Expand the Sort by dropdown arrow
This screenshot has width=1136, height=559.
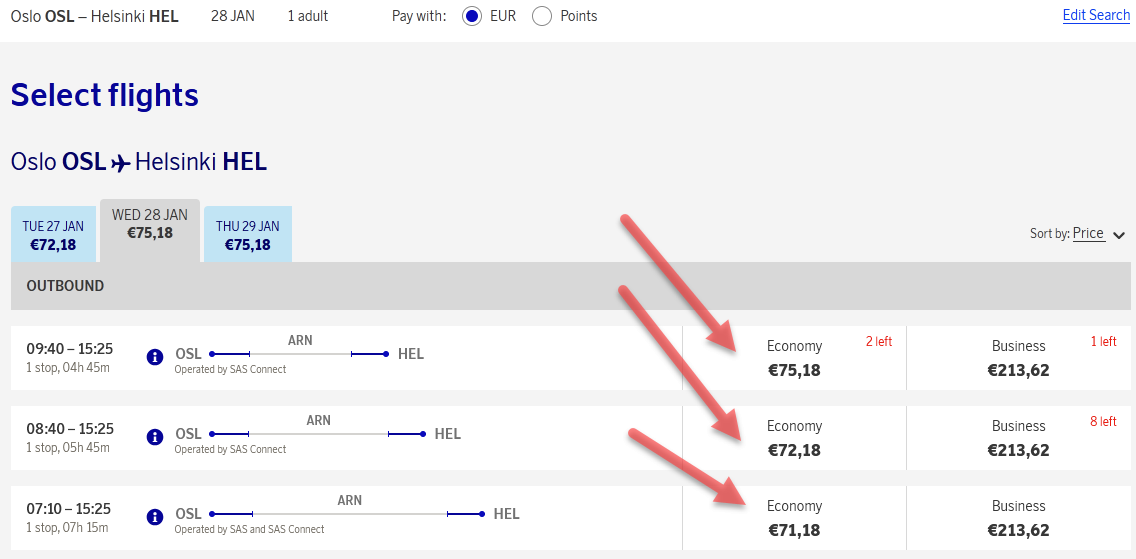1118,235
